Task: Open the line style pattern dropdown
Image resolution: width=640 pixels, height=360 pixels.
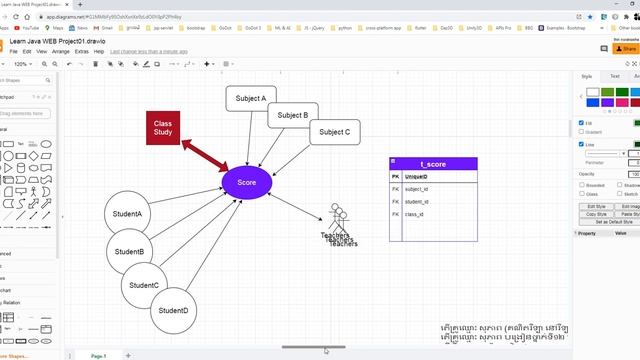Action: point(606,153)
